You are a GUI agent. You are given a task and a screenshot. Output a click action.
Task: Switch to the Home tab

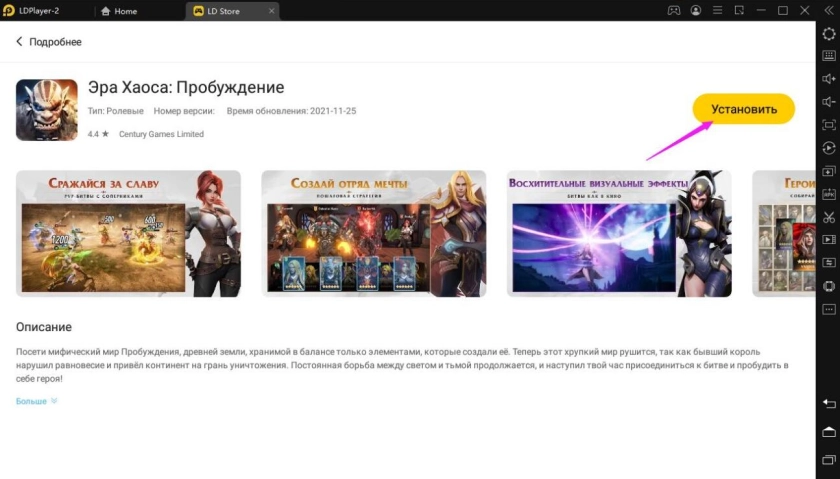[119, 11]
